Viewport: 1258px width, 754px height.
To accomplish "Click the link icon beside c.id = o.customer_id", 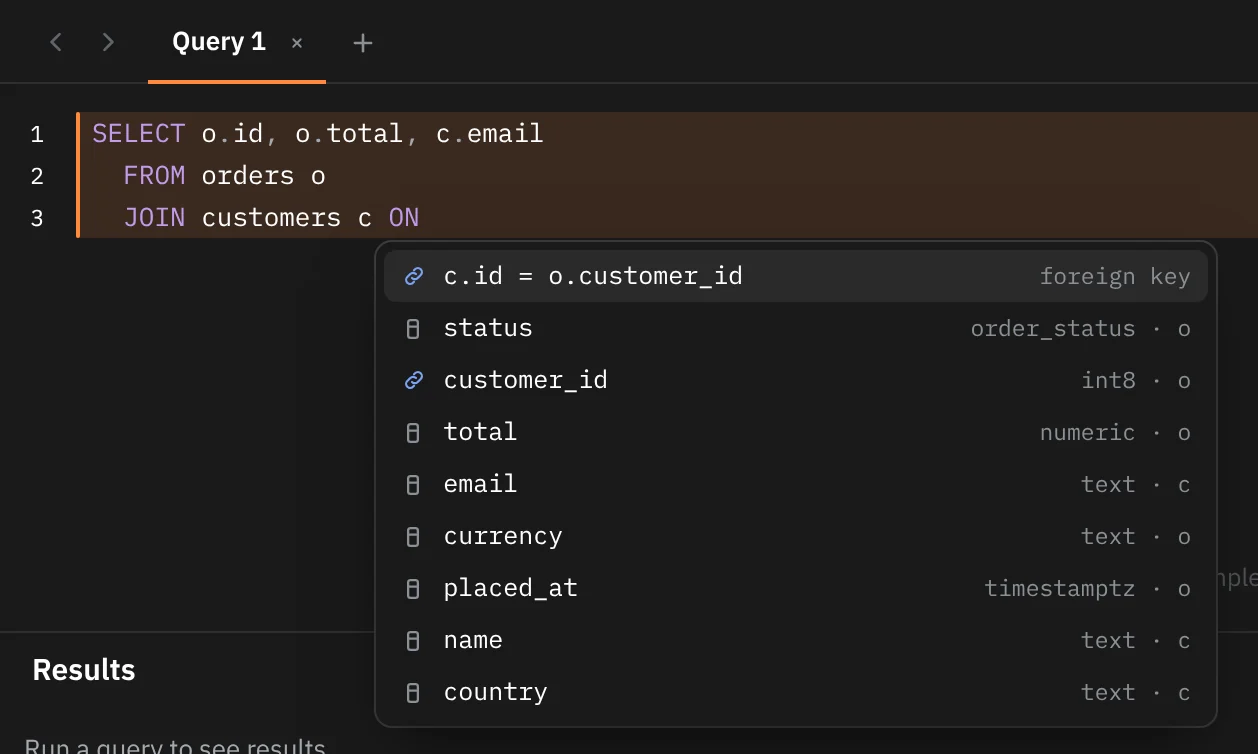I will click(413, 277).
